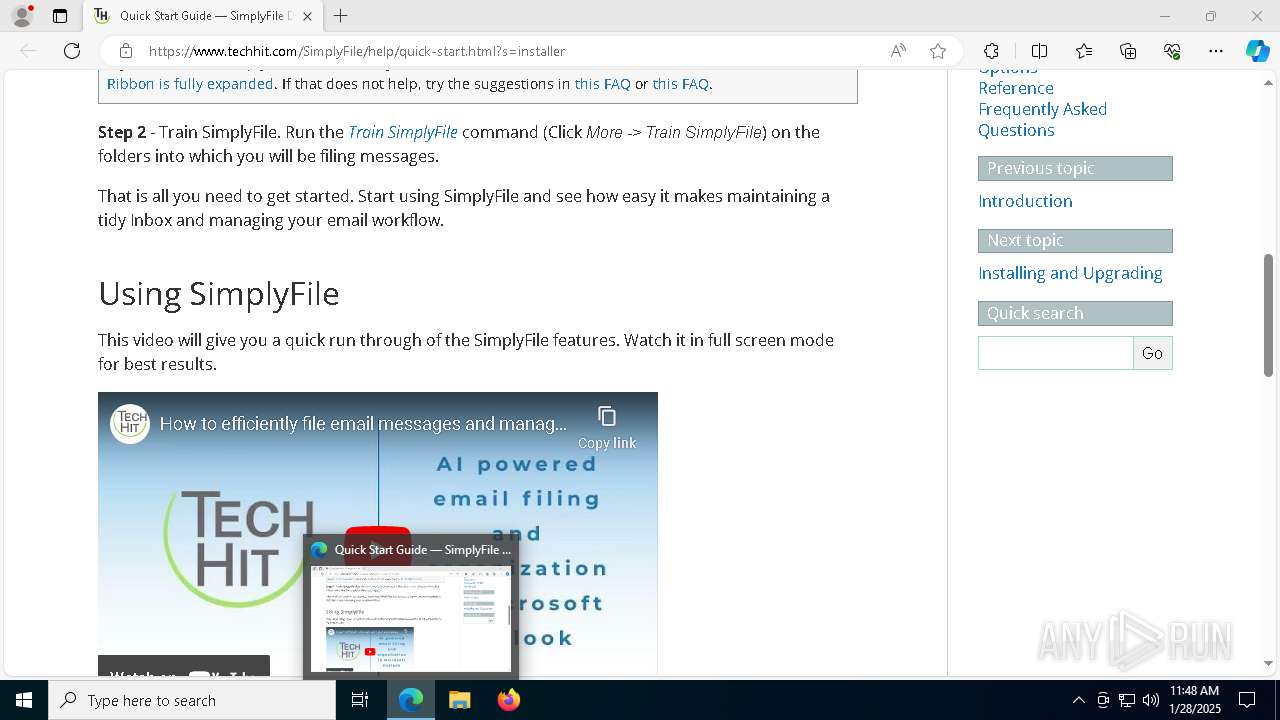
Task: Click the 'Using SimplyFile' heading
Action: point(219,294)
